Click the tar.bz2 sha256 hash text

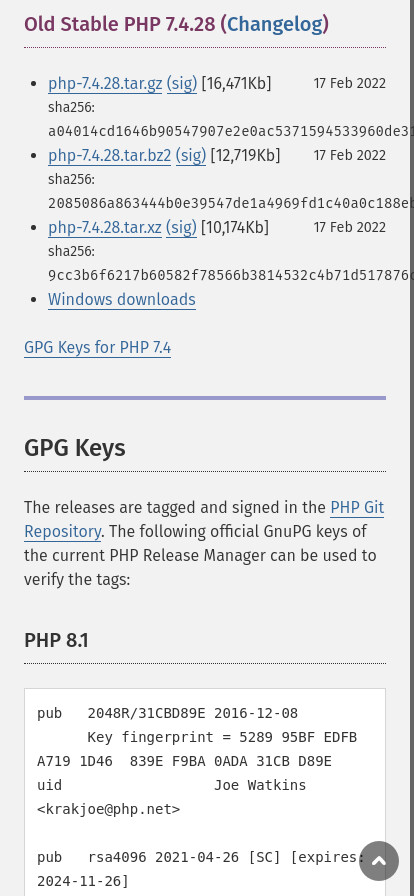click(229, 203)
